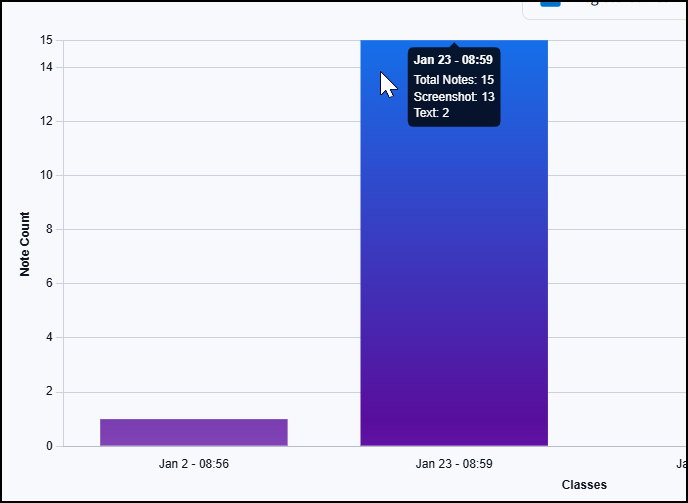Click the y-axis value 12
This screenshot has width=688, height=503.
click(x=46, y=121)
